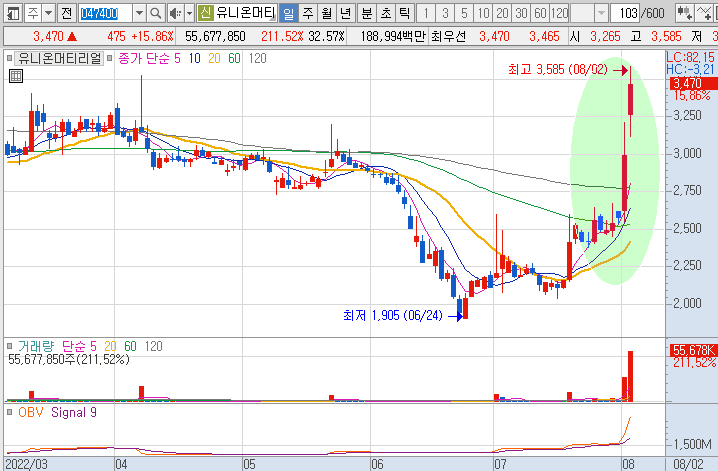Click the small square before 거래량
This screenshot has height=471, width=718.
[x=10, y=346]
